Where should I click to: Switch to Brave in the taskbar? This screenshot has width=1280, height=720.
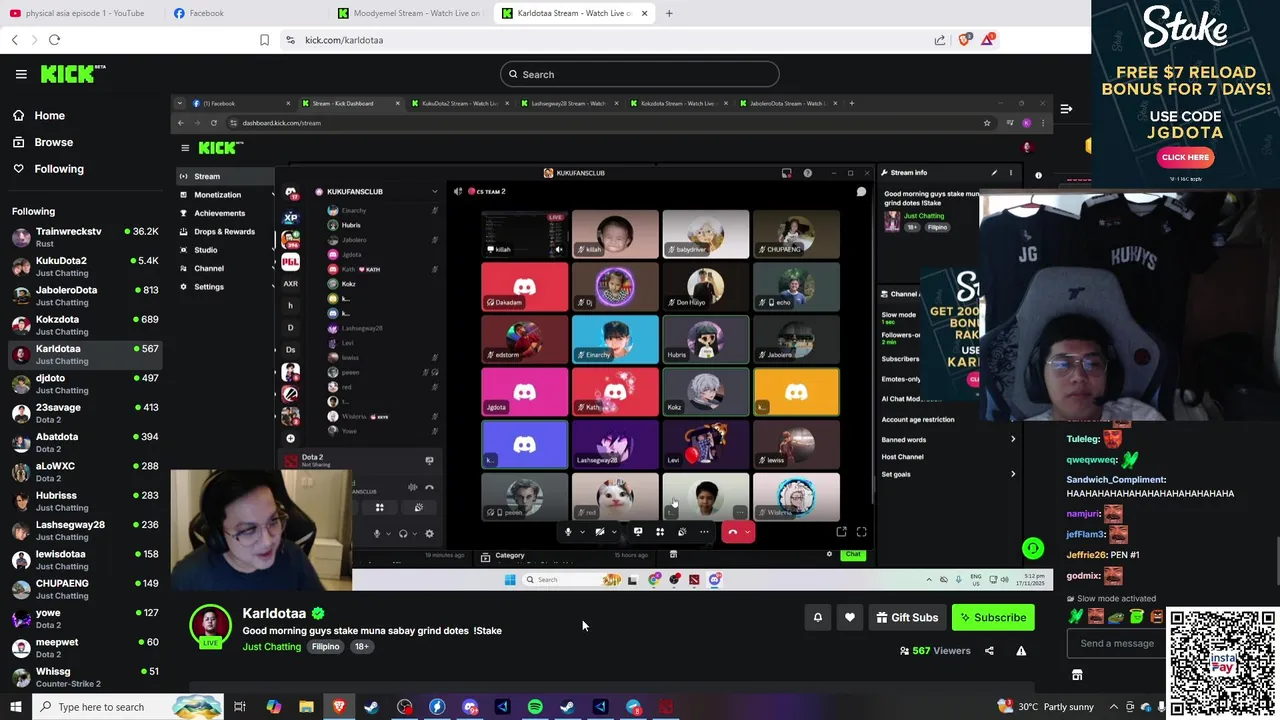click(x=339, y=707)
